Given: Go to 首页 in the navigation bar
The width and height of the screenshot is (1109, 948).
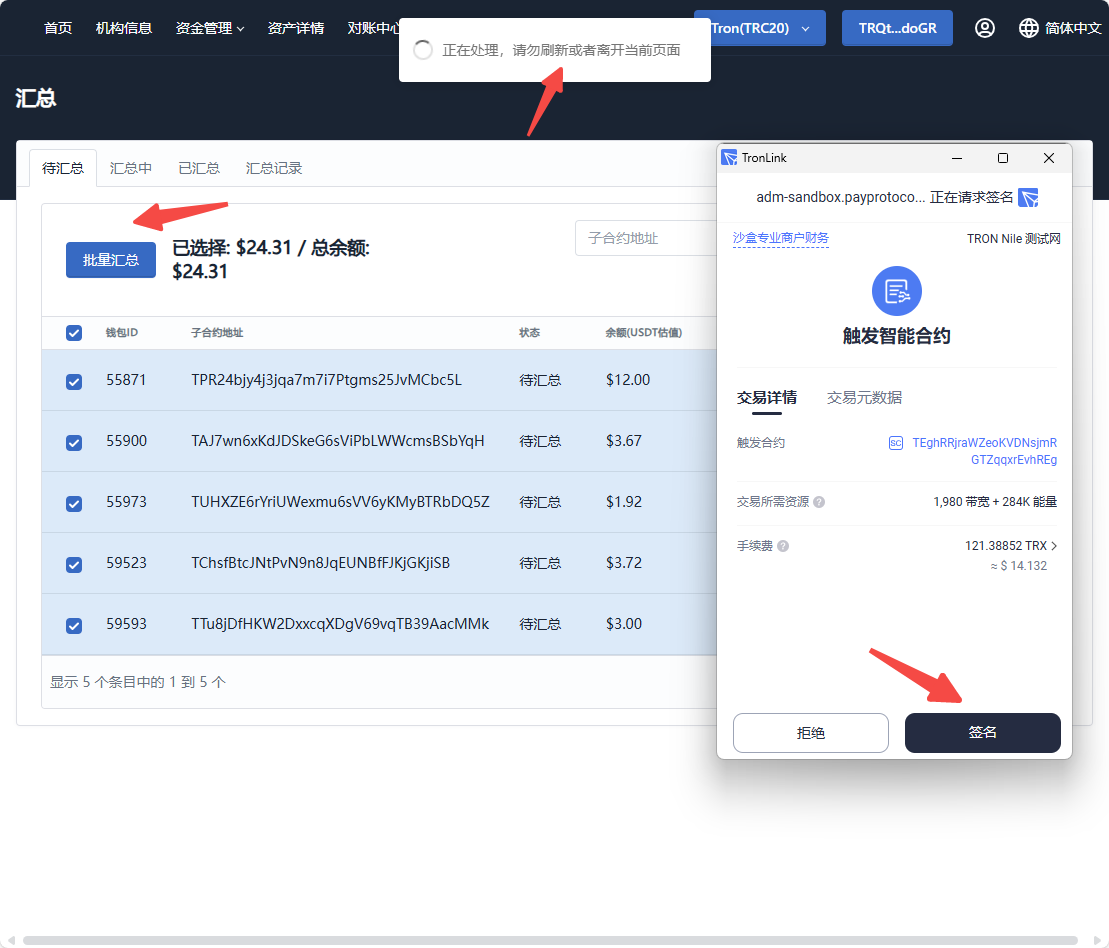Looking at the screenshot, I should point(58,28).
